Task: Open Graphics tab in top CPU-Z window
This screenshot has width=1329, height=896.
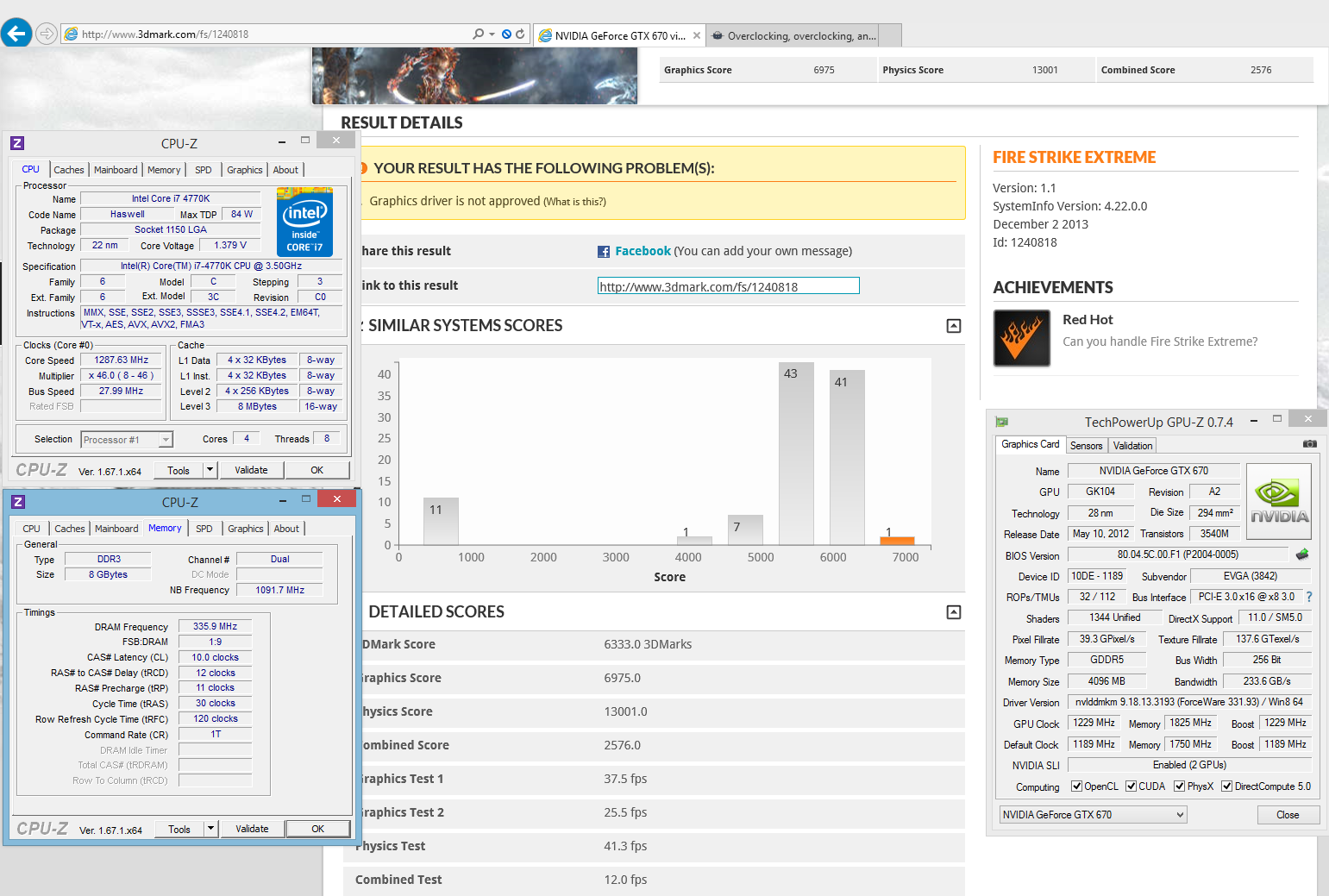Action: point(245,171)
